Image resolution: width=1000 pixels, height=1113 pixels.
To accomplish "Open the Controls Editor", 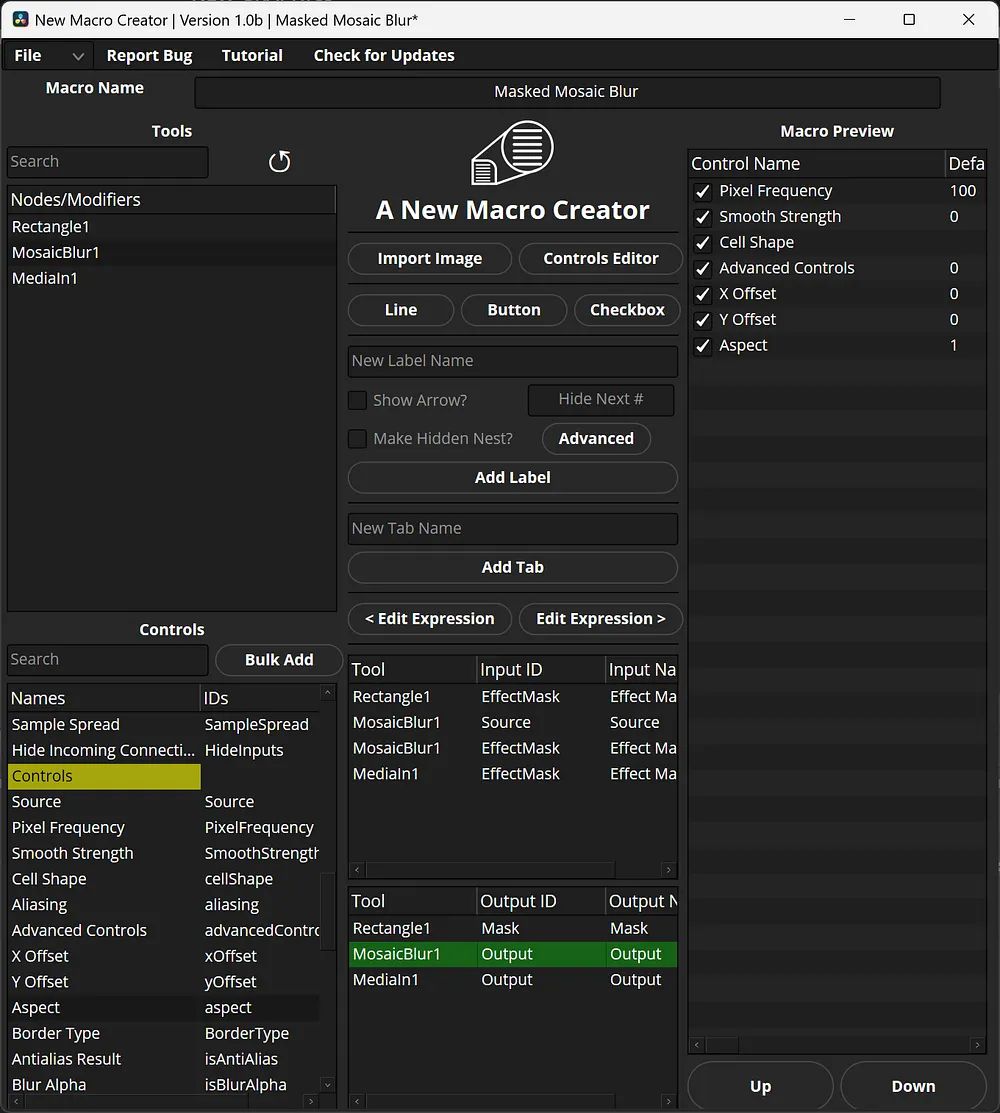I will (x=600, y=258).
